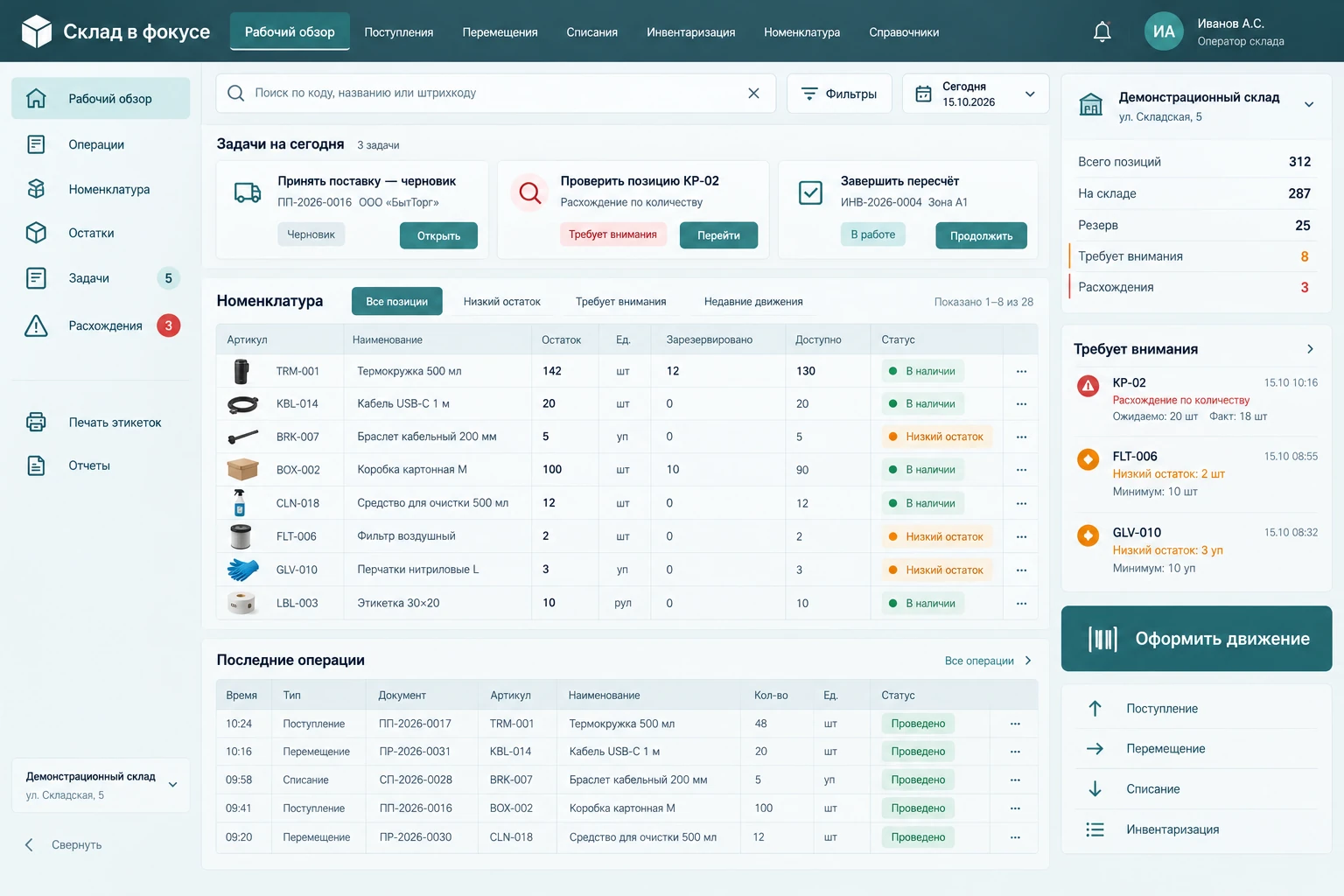
Task: Click the Поступление up-arrow icon
Action: click(x=1095, y=709)
